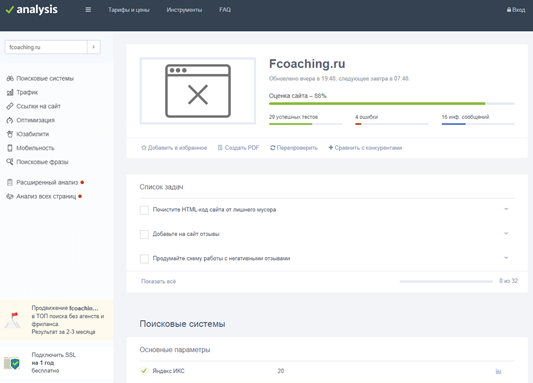533x383 pixels.
Task: Click the document icon of Создать PDF
Action: click(220, 148)
